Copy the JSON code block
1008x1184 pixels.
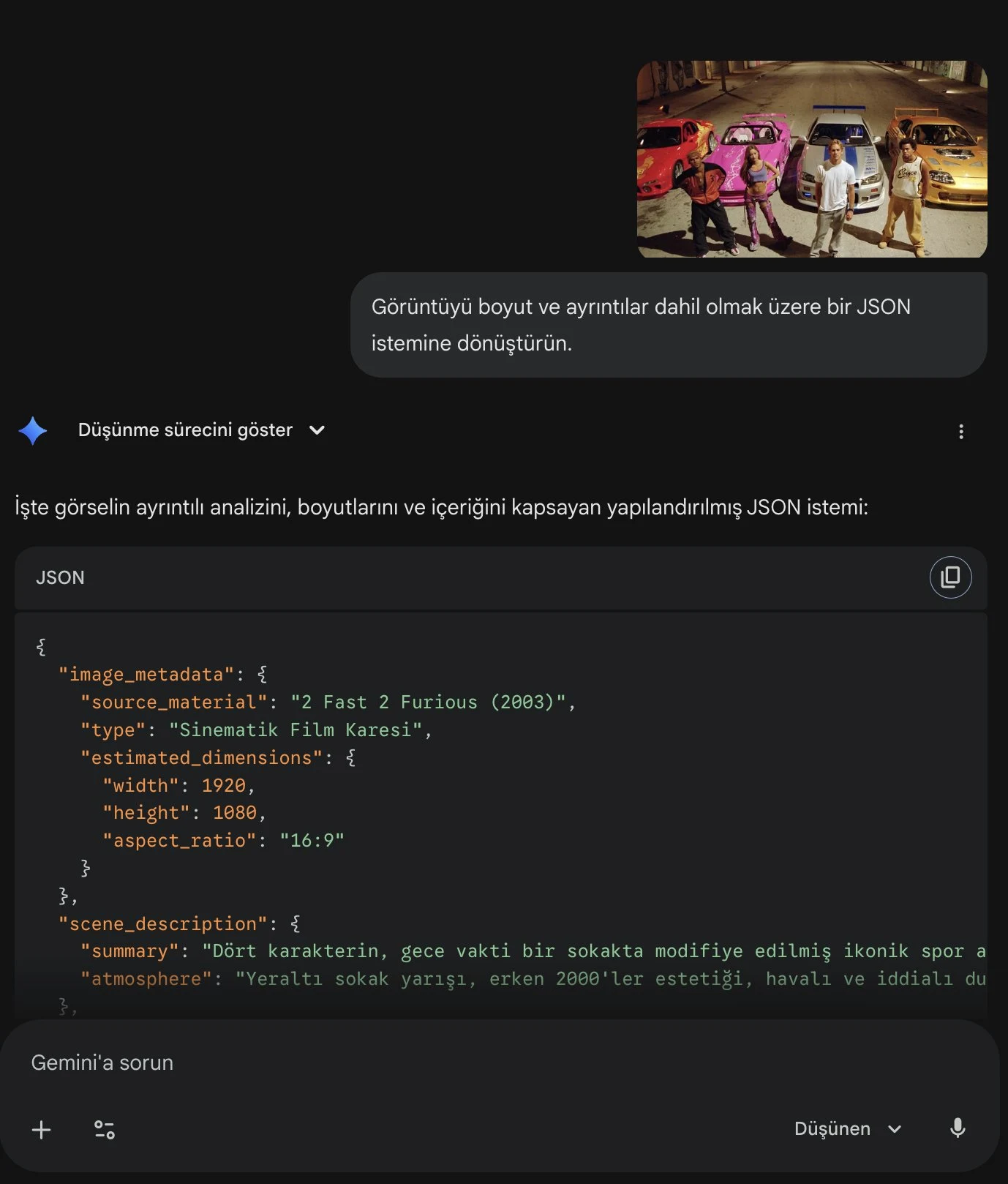pos(950,577)
